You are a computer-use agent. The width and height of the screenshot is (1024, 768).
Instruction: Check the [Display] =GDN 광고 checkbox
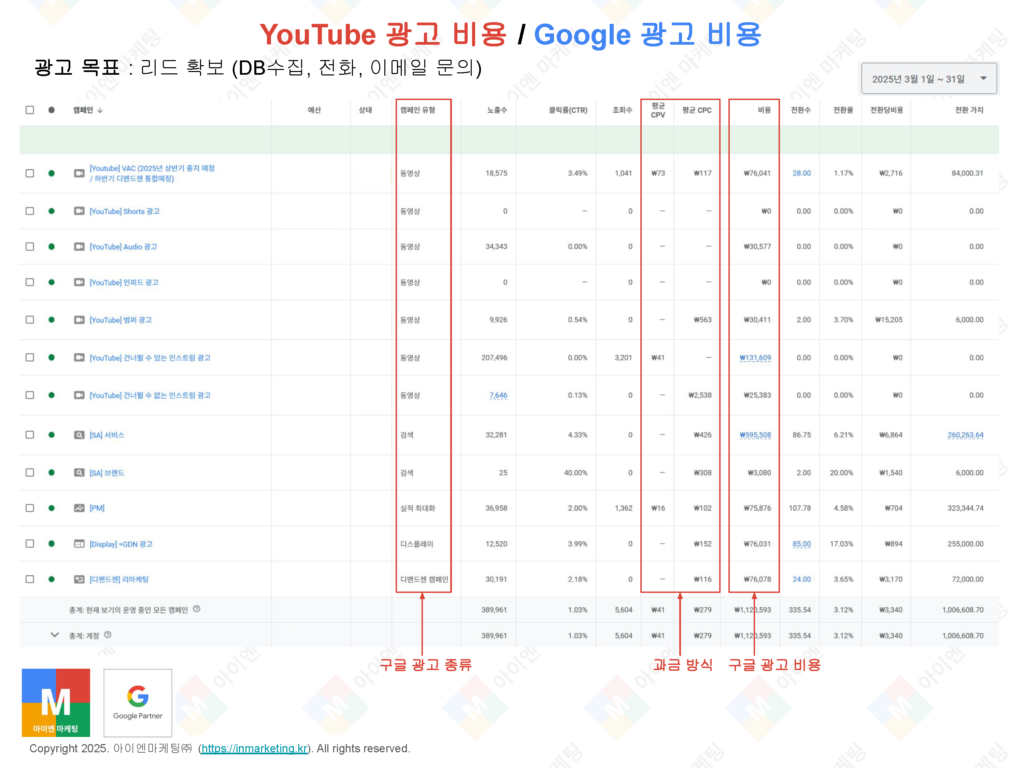pyautogui.click(x=30, y=544)
